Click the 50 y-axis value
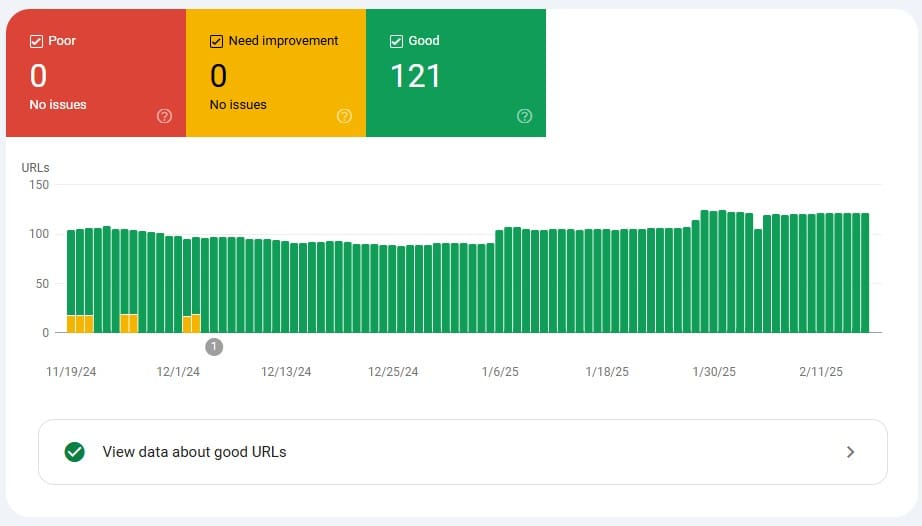The width and height of the screenshot is (922, 526). coord(42,283)
